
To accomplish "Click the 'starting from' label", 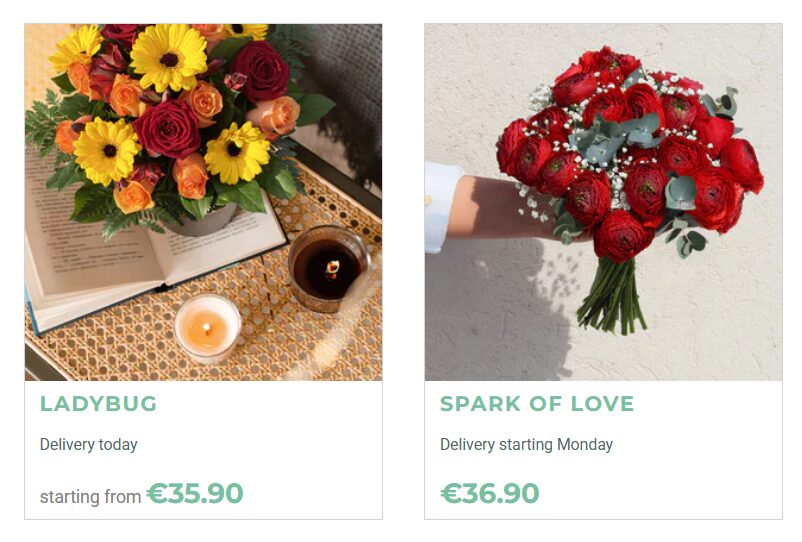I will pos(91,496).
